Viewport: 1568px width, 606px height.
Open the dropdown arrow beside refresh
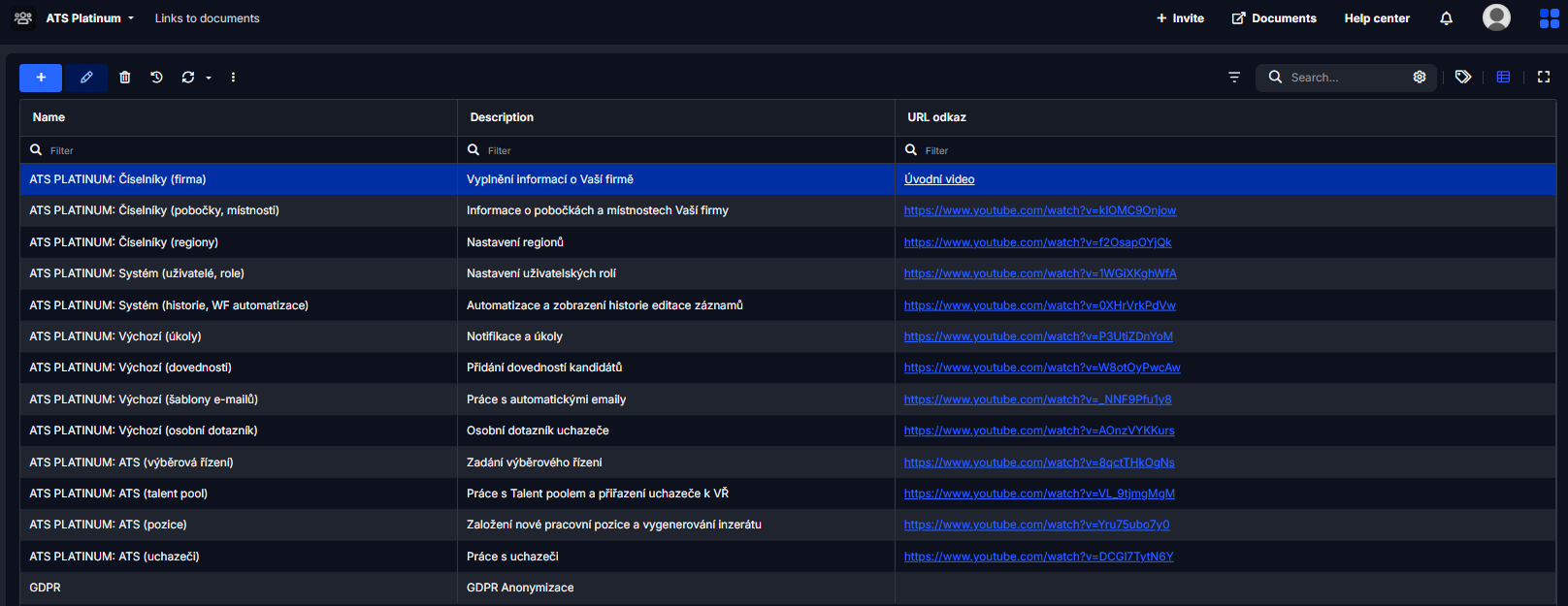[x=209, y=79]
